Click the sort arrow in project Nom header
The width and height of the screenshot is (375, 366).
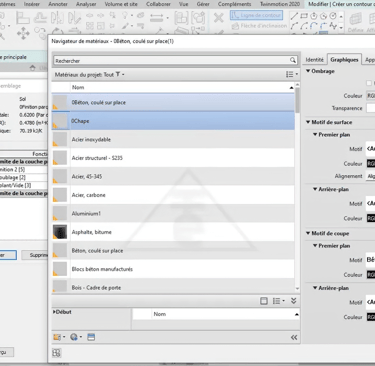click(291, 87)
